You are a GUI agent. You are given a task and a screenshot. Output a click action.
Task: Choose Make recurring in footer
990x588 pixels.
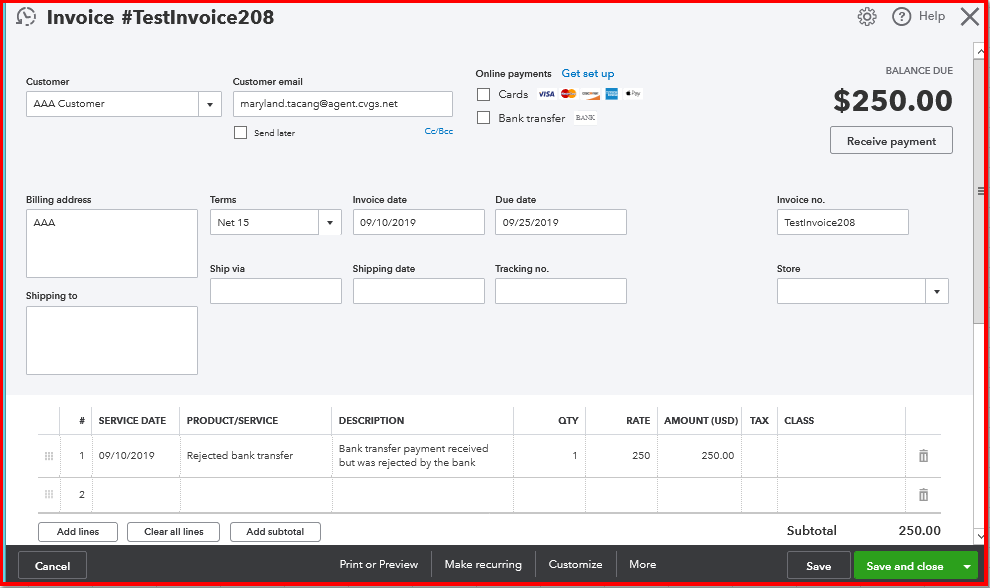[x=483, y=564]
